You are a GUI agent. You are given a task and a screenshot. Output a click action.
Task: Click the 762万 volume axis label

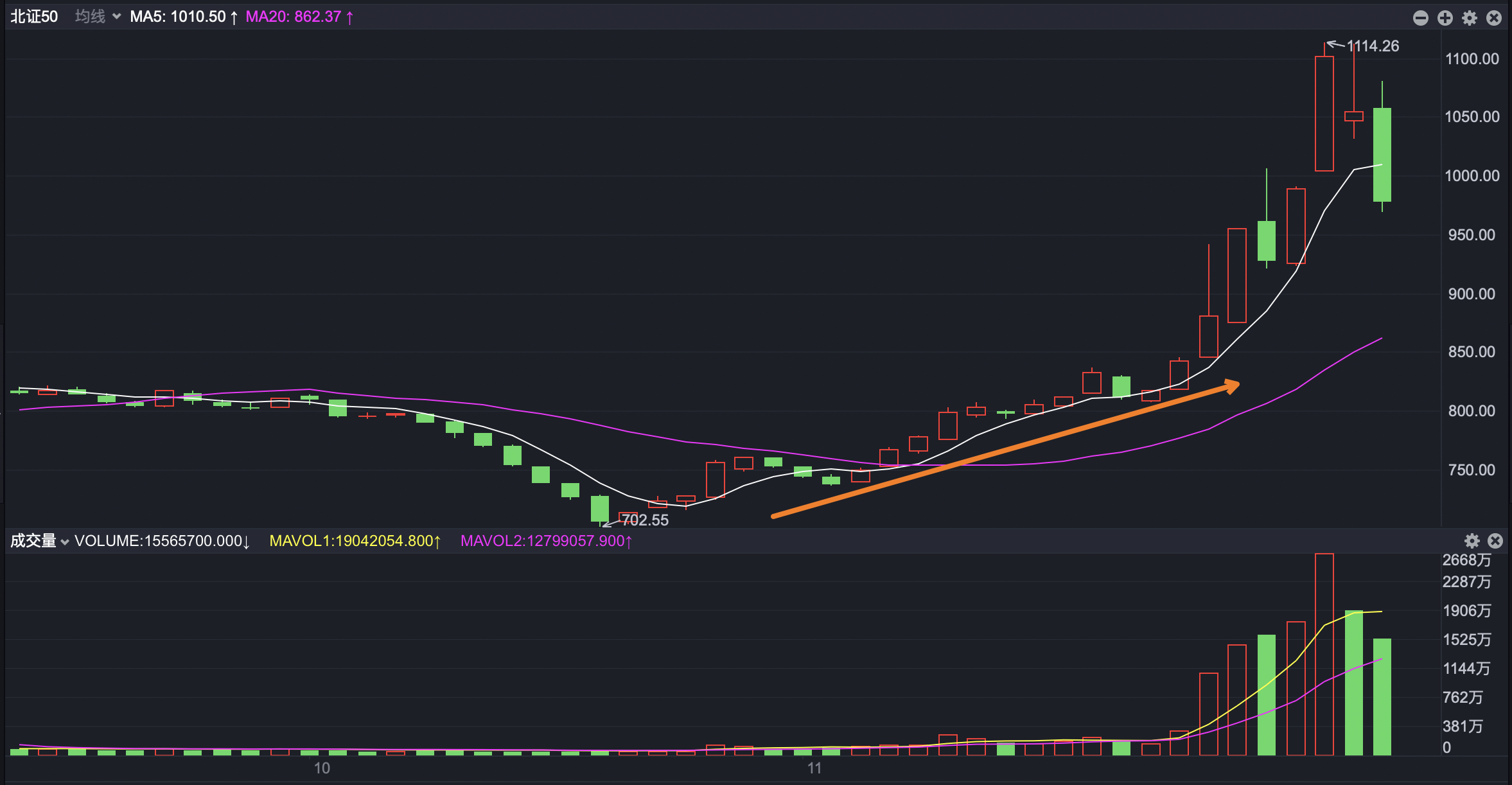pos(1463,698)
